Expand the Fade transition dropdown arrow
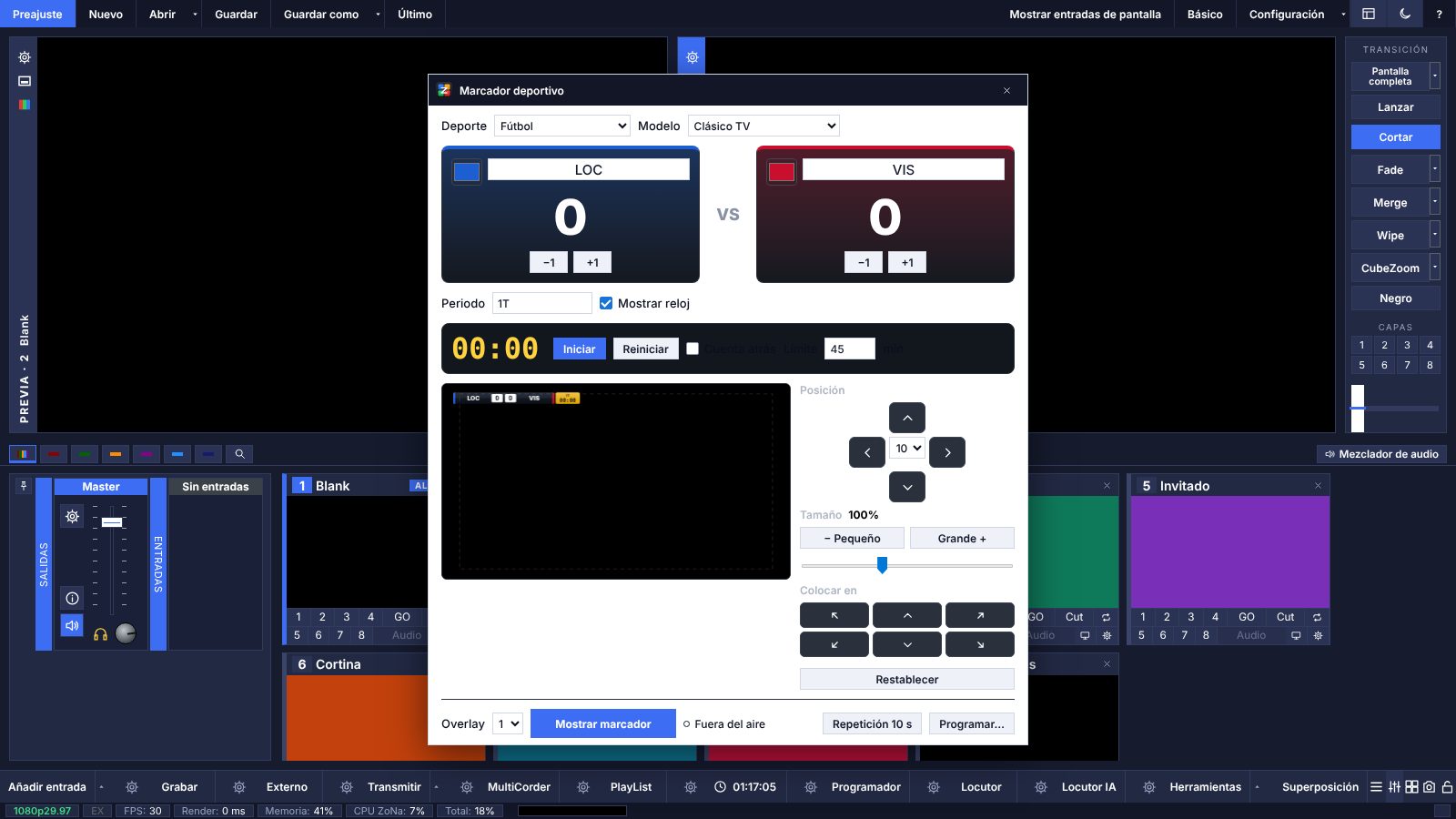The height and width of the screenshot is (819, 1456). [1435, 169]
